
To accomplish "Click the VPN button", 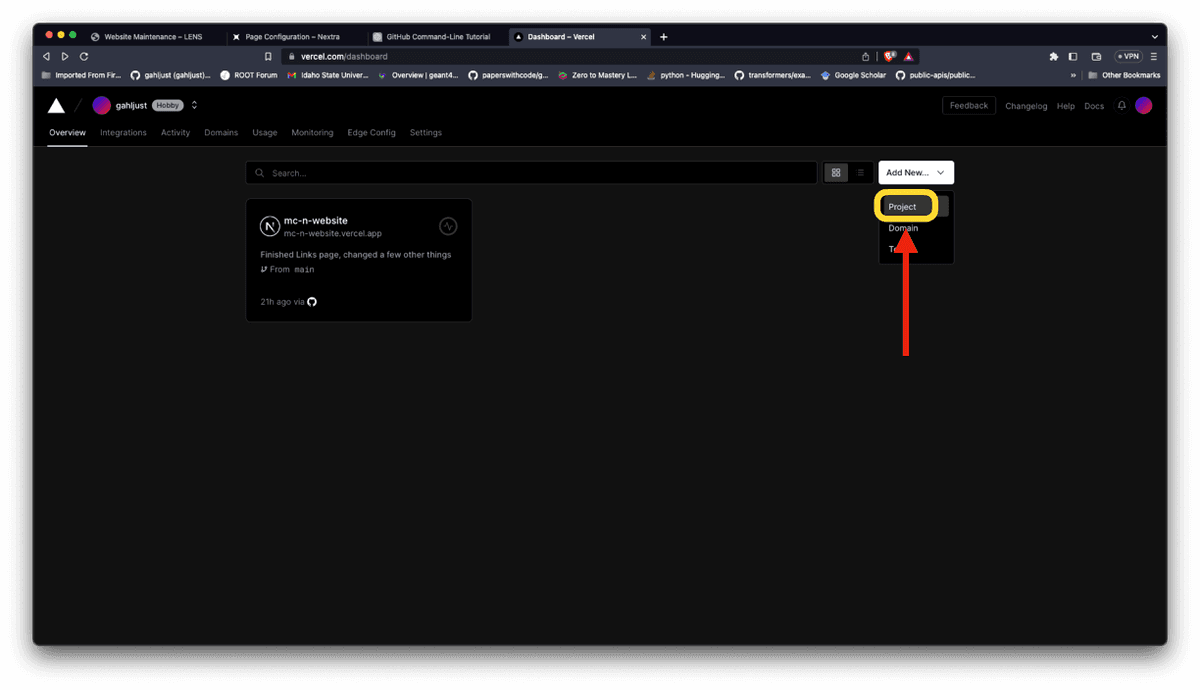I will pyautogui.click(x=1128, y=57).
